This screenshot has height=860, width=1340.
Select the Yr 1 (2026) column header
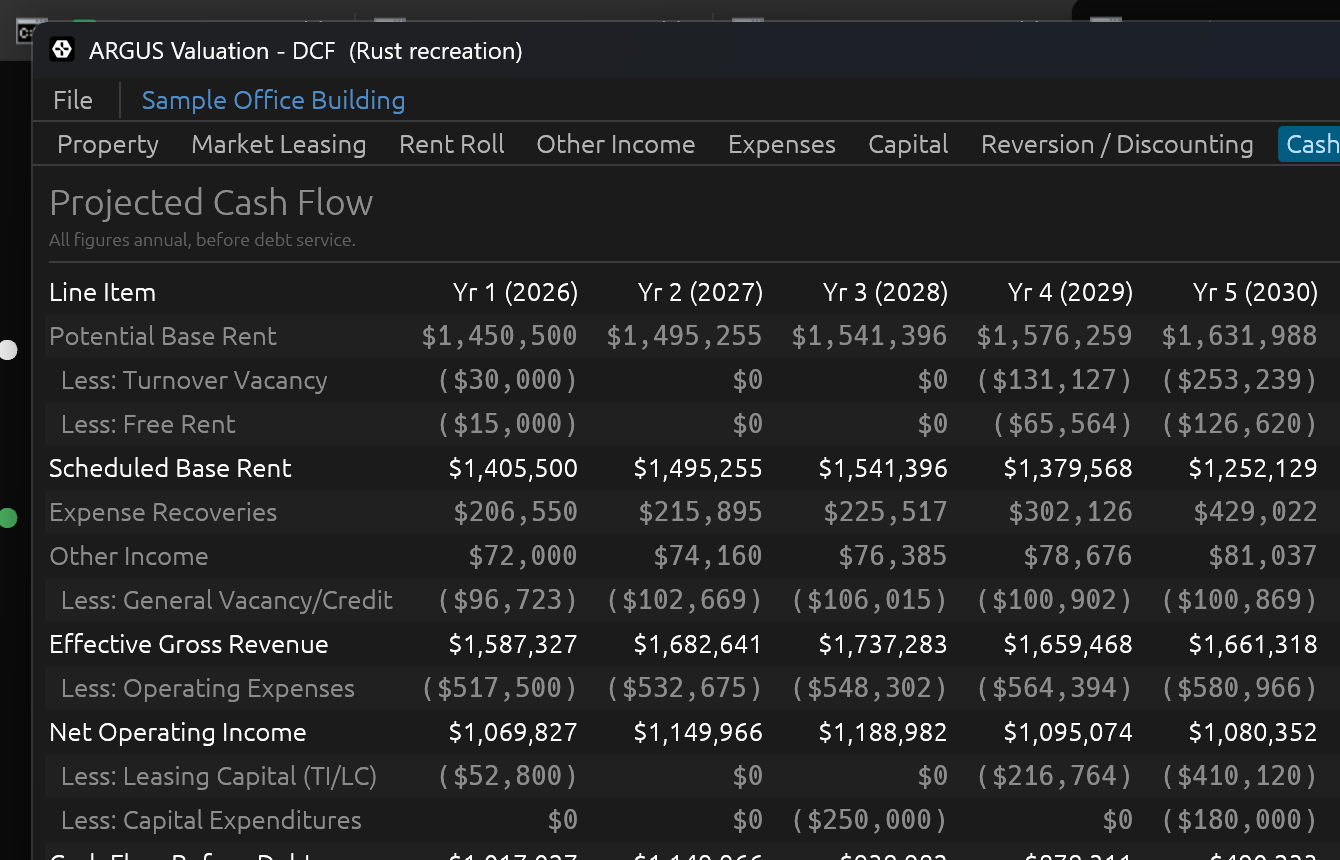tap(515, 292)
